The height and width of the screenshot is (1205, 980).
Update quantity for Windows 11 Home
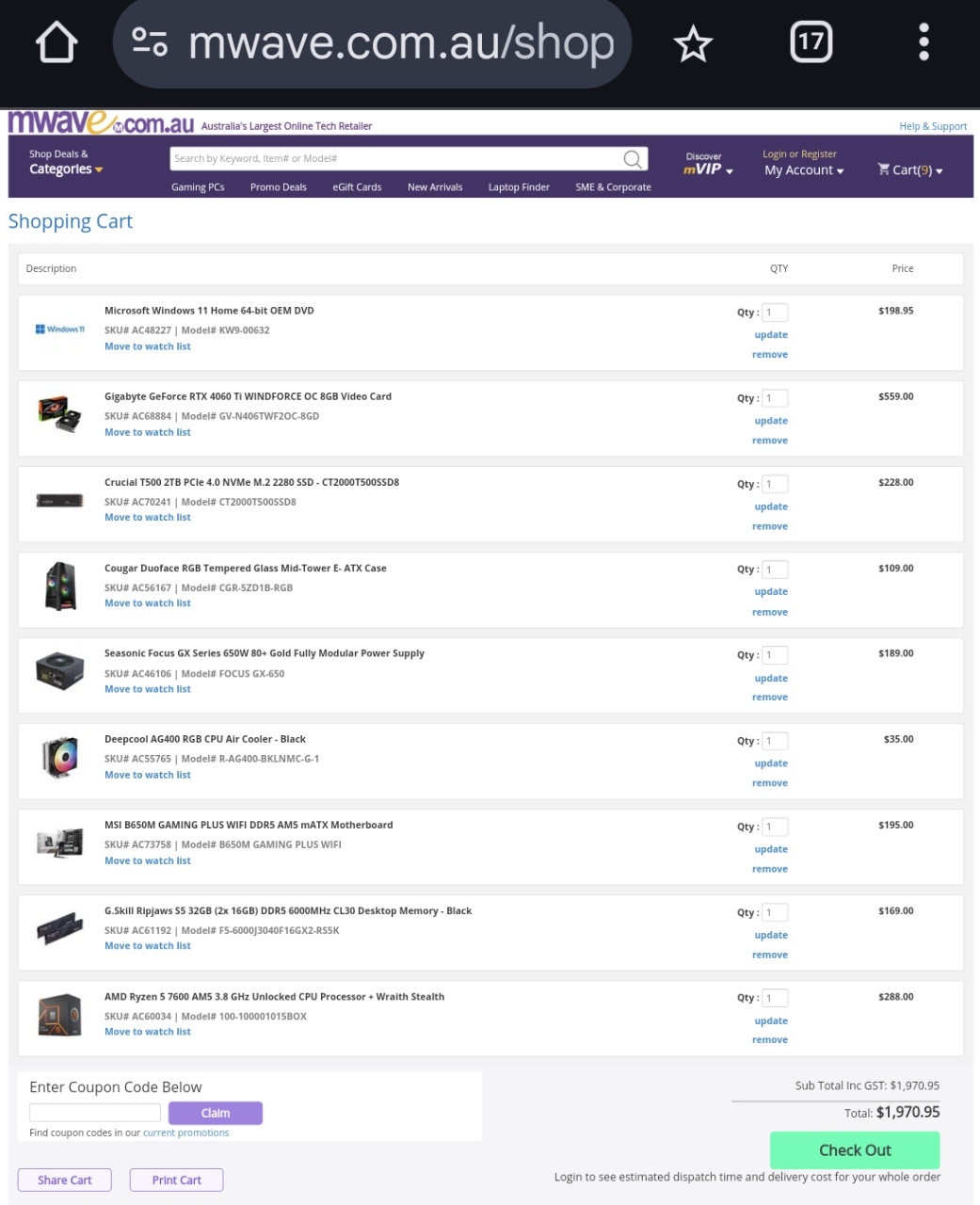pos(771,335)
